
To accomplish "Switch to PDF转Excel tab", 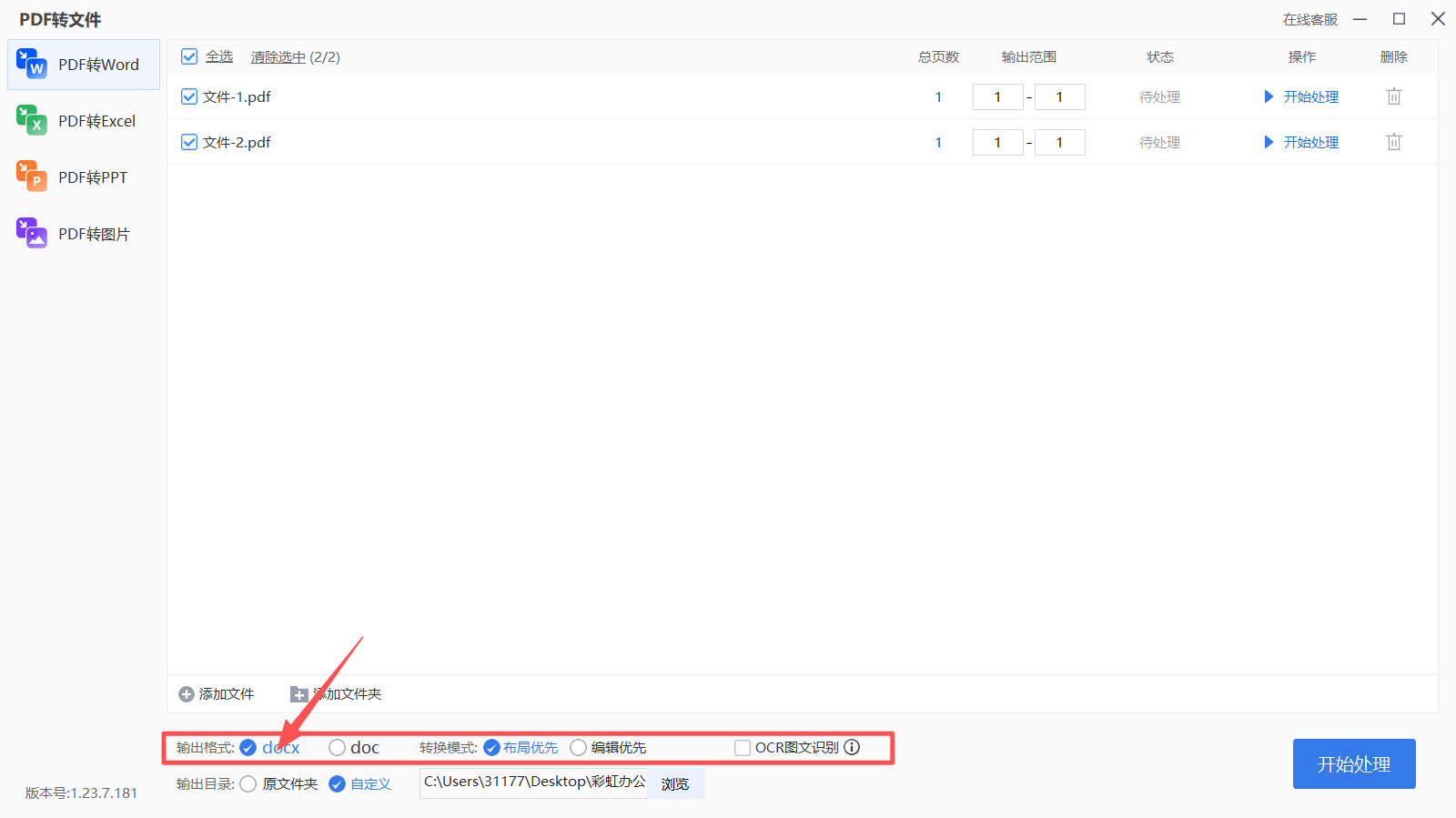I will click(x=84, y=121).
